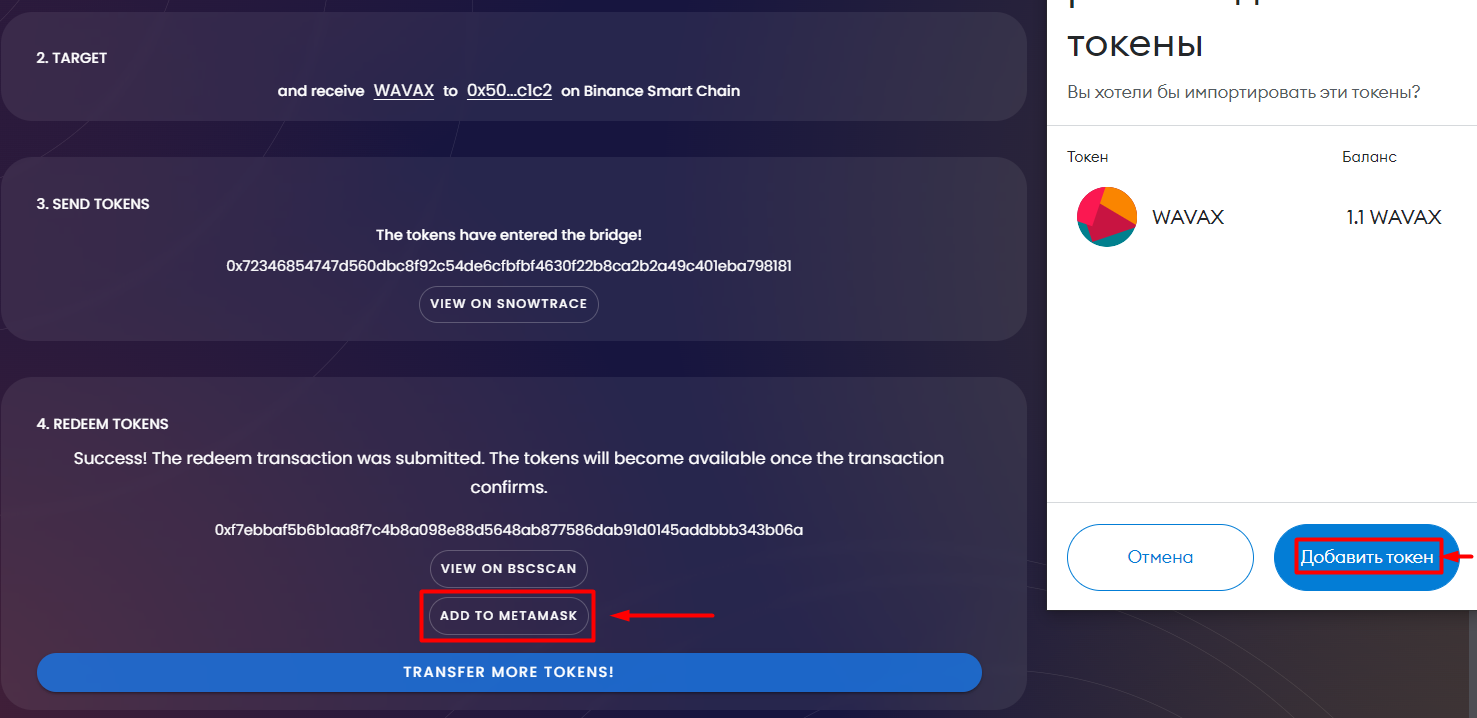This screenshot has width=1477, height=718.
Task: Click the 3. SEND TOKENS step heading
Action: (93, 204)
